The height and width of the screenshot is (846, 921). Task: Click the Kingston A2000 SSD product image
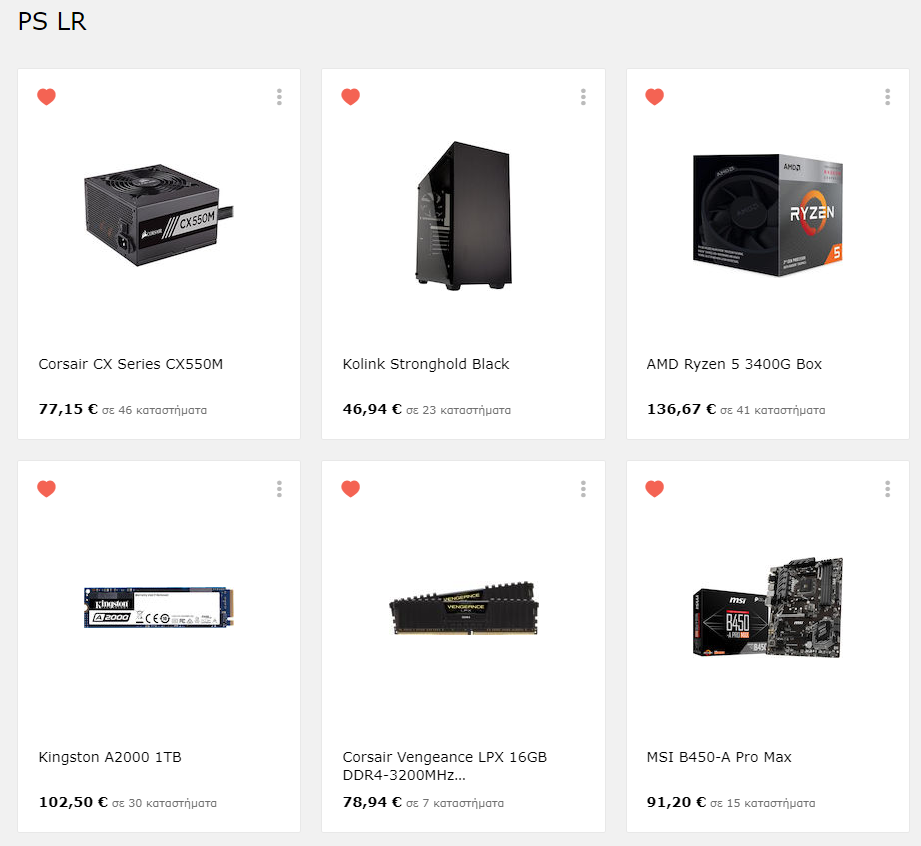pyautogui.click(x=159, y=607)
